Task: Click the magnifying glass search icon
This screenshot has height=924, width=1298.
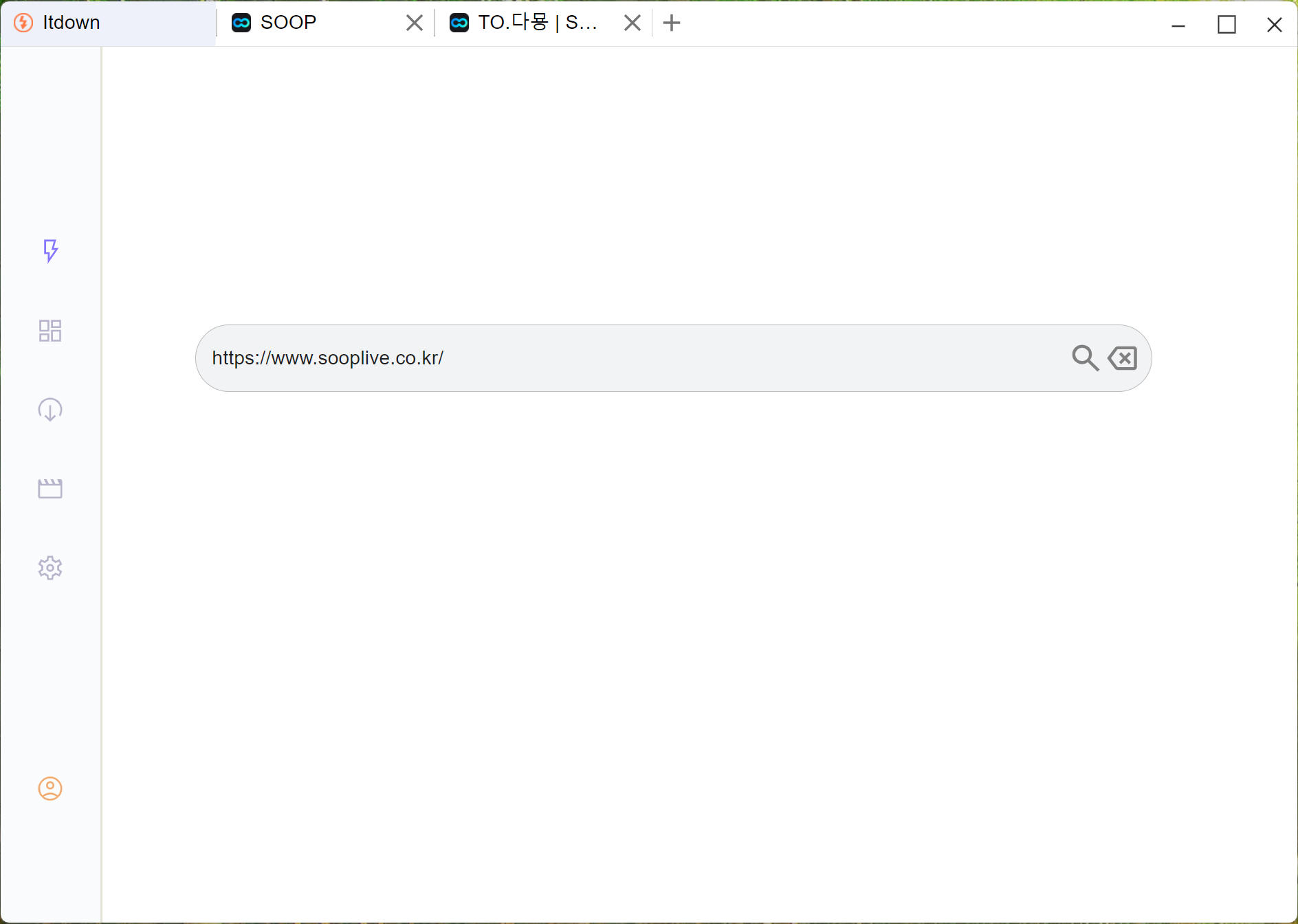Action: point(1085,358)
